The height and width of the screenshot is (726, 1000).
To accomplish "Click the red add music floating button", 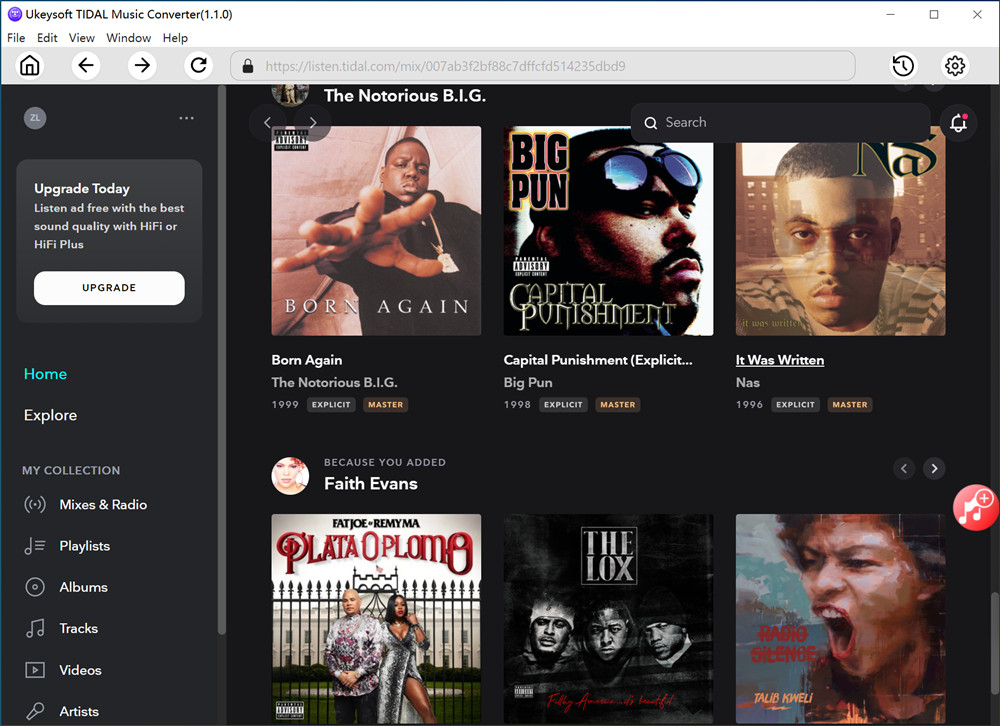I will pos(975,507).
